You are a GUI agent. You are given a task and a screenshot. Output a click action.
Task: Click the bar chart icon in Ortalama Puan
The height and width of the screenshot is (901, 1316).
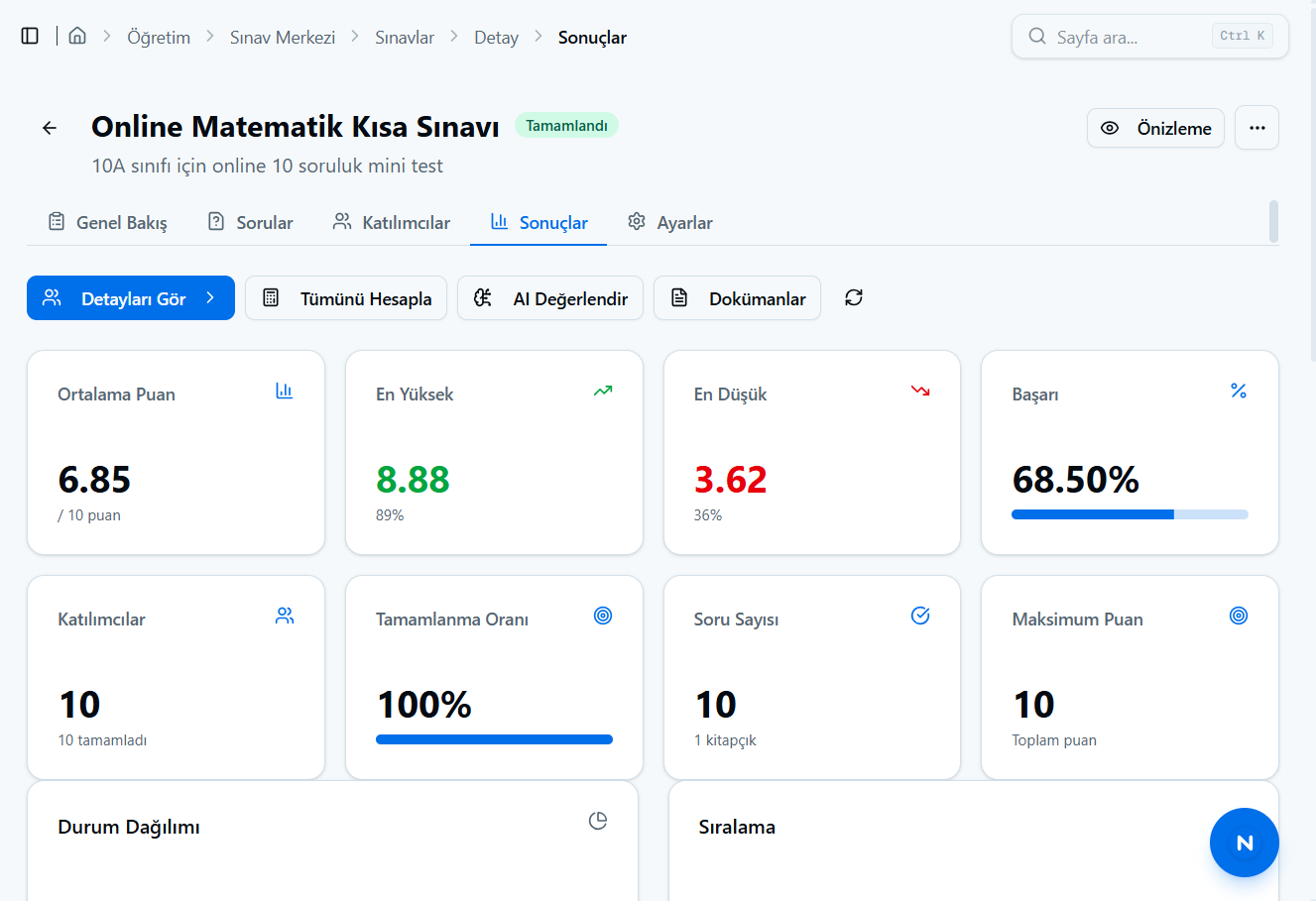(285, 391)
